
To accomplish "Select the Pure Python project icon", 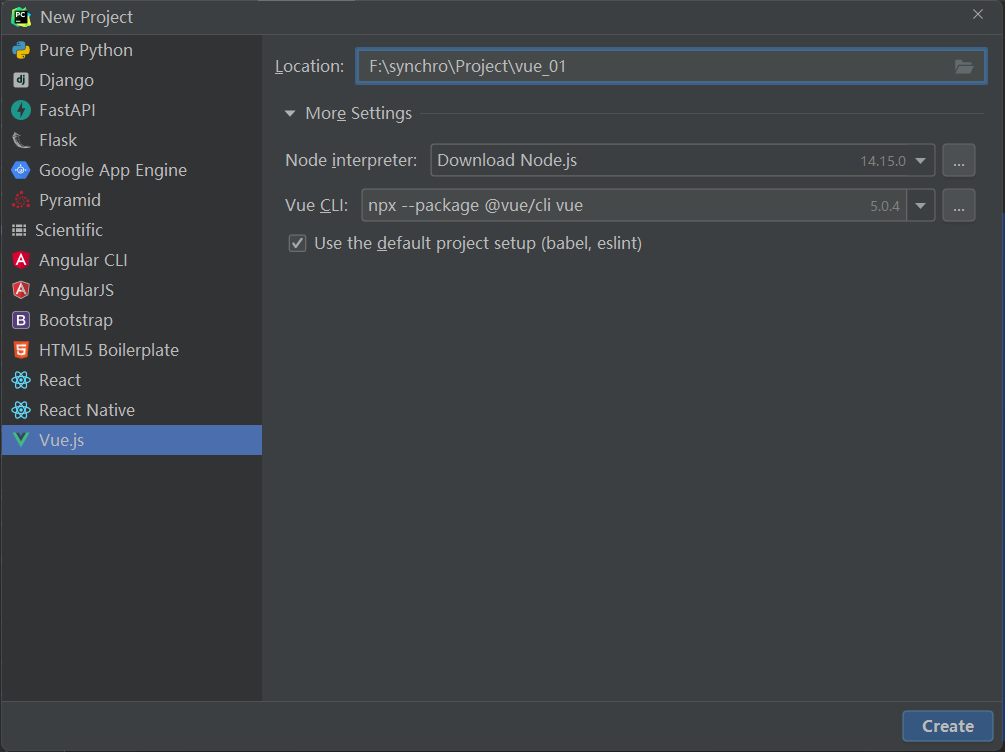I will [21, 50].
